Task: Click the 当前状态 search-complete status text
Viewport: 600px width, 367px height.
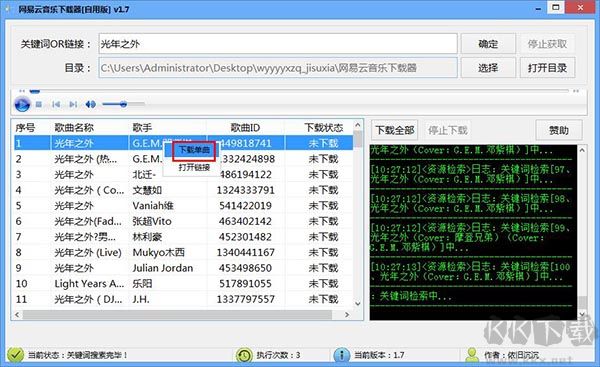Action: click(x=78, y=355)
